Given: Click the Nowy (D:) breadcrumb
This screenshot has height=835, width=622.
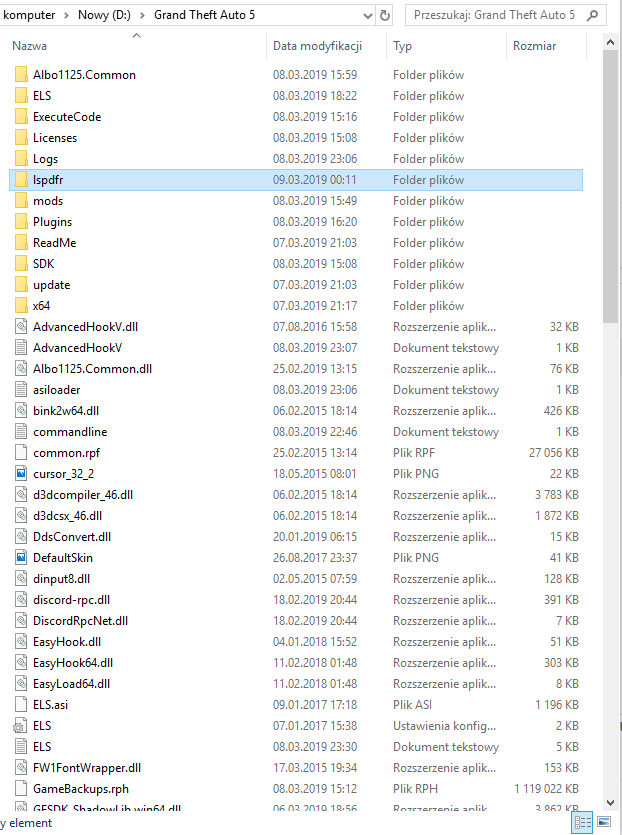Looking at the screenshot, I should pos(104,15).
